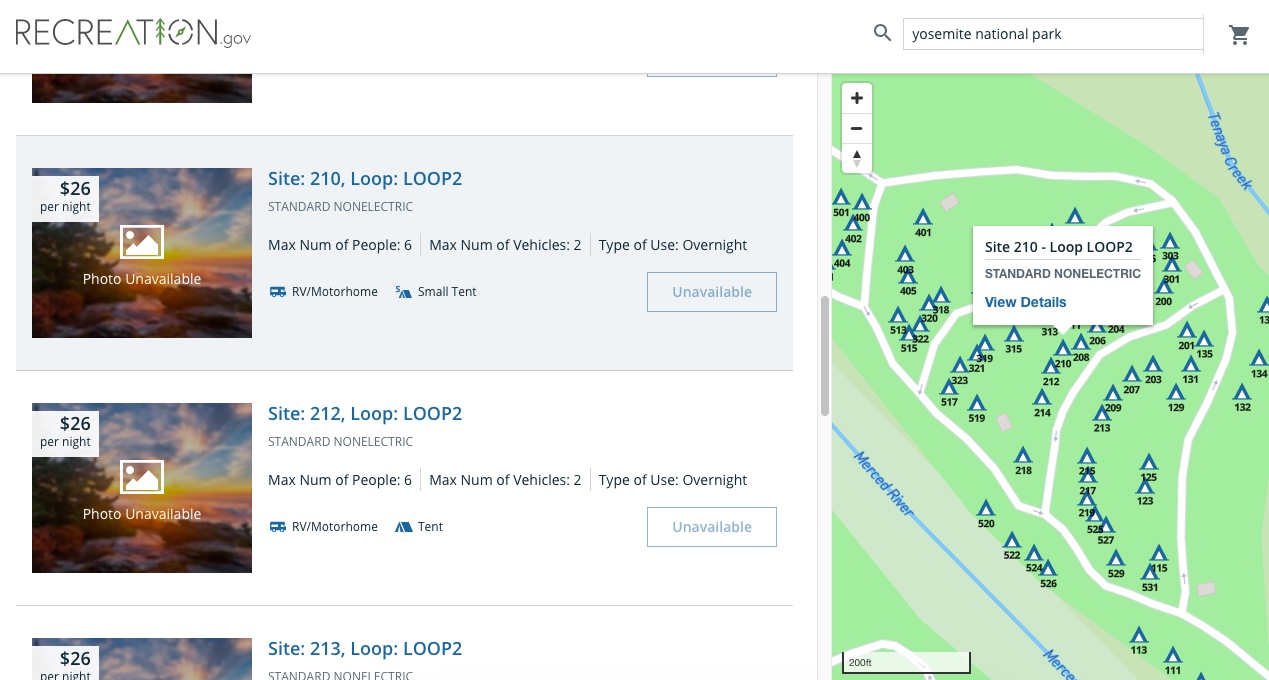Zoom in on the campground map
The width and height of the screenshot is (1269, 680).
pyautogui.click(x=856, y=98)
